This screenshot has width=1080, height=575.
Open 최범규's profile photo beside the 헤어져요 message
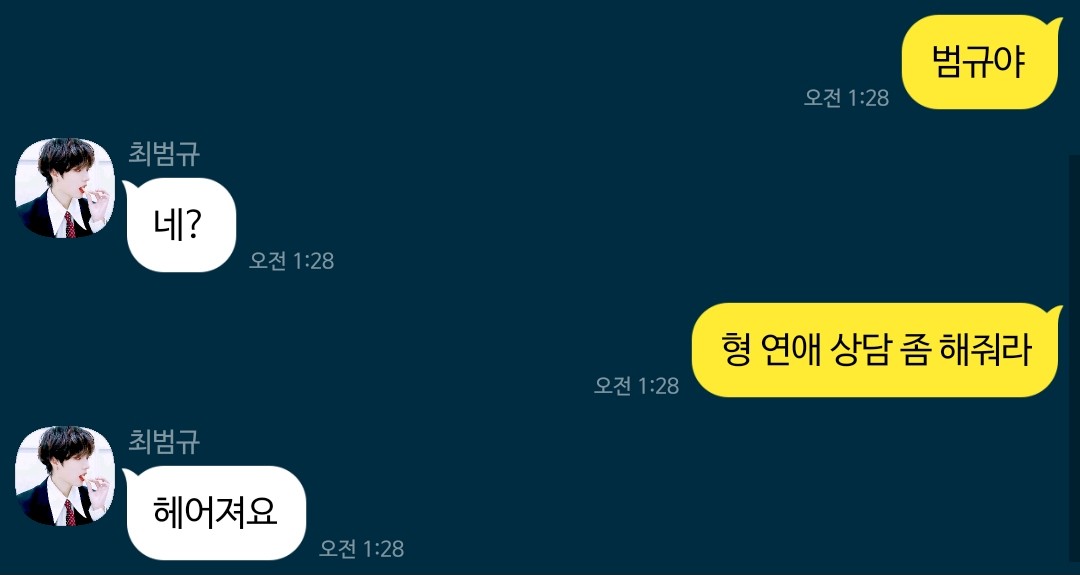tap(65, 476)
